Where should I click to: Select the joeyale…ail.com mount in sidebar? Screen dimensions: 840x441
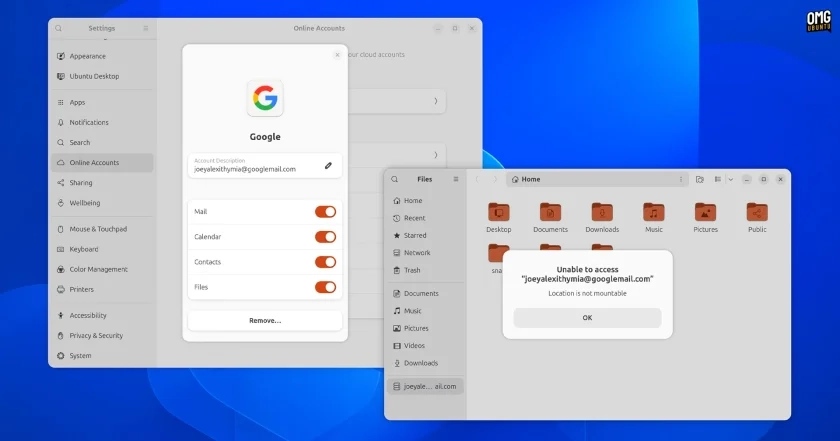pyautogui.click(x=425, y=386)
